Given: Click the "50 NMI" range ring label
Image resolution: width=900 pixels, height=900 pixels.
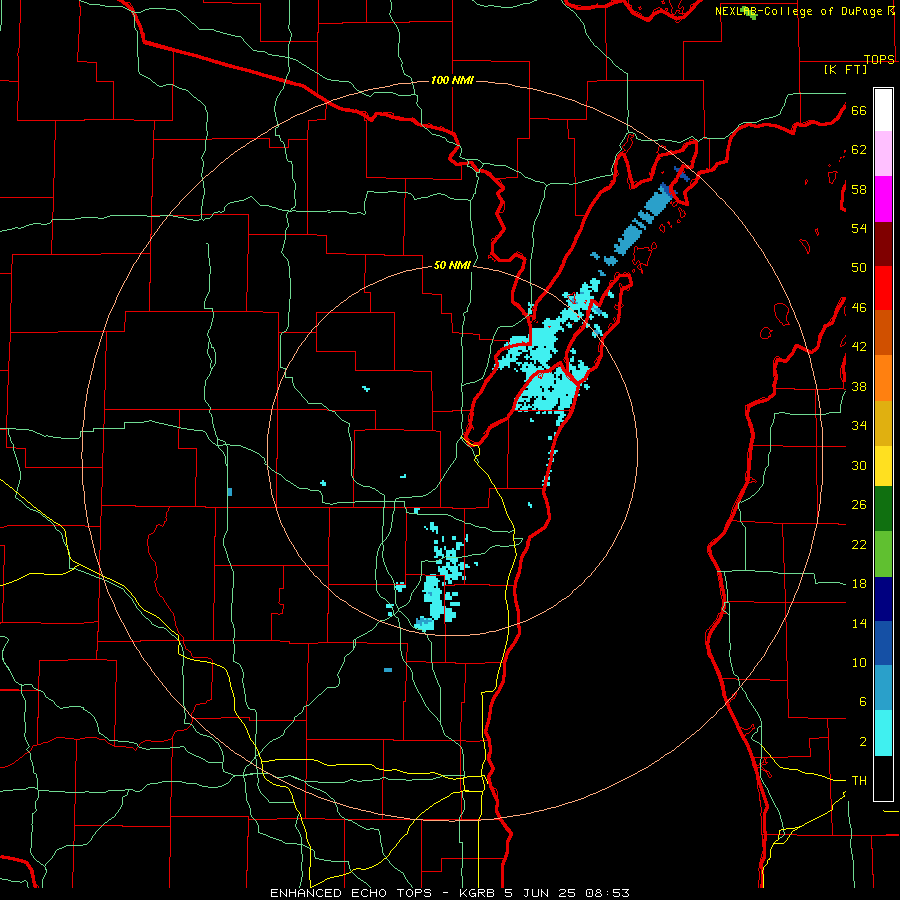Looking at the screenshot, I should [452, 265].
